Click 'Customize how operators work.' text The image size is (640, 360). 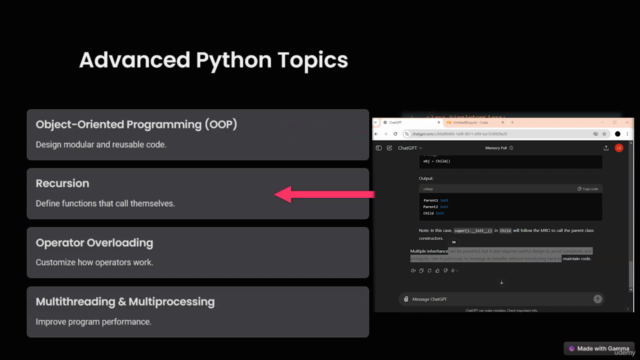pos(94,262)
